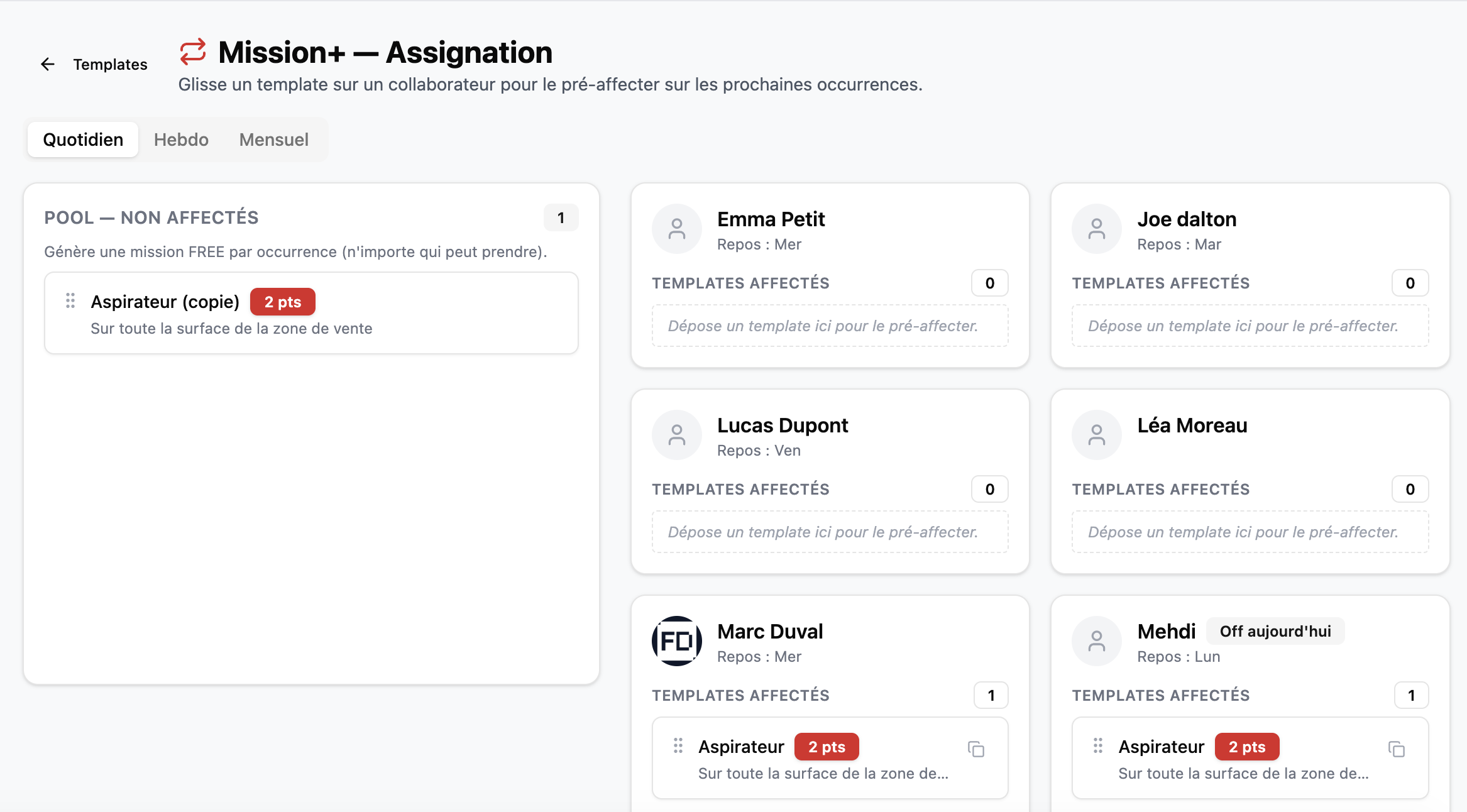Click Marc Duval's templates count 1
Viewport: 1467px width, 812px height.
[991, 696]
